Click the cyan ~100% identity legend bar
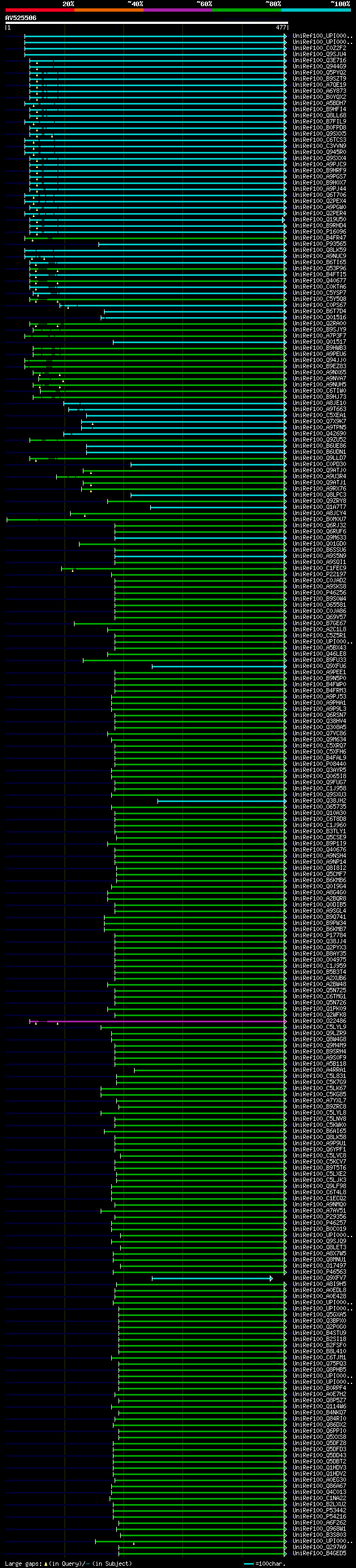356x1568 pixels. coord(316,10)
